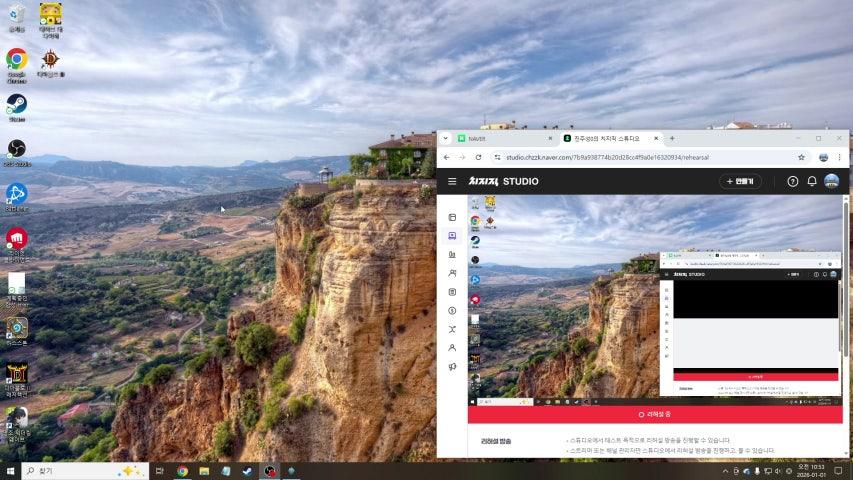Viewport: 853px width, 480px height.
Task: Open Chrome three-dot menu
Action: tap(839, 157)
